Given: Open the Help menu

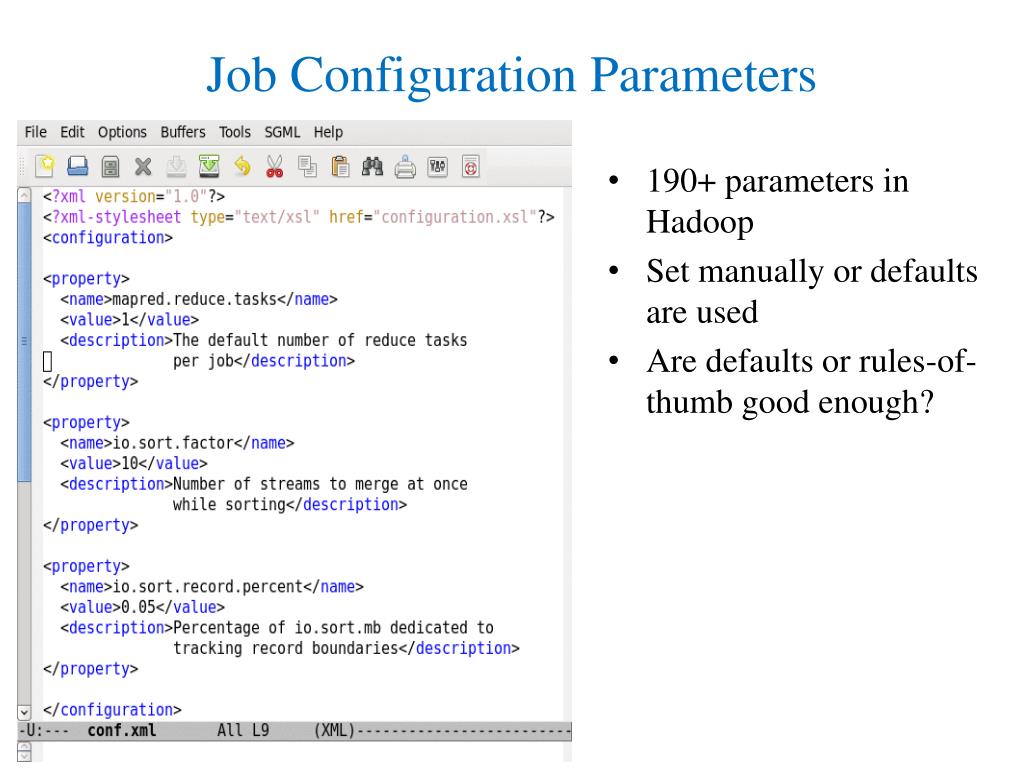Looking at the screenshot, I should coord(328,132).
